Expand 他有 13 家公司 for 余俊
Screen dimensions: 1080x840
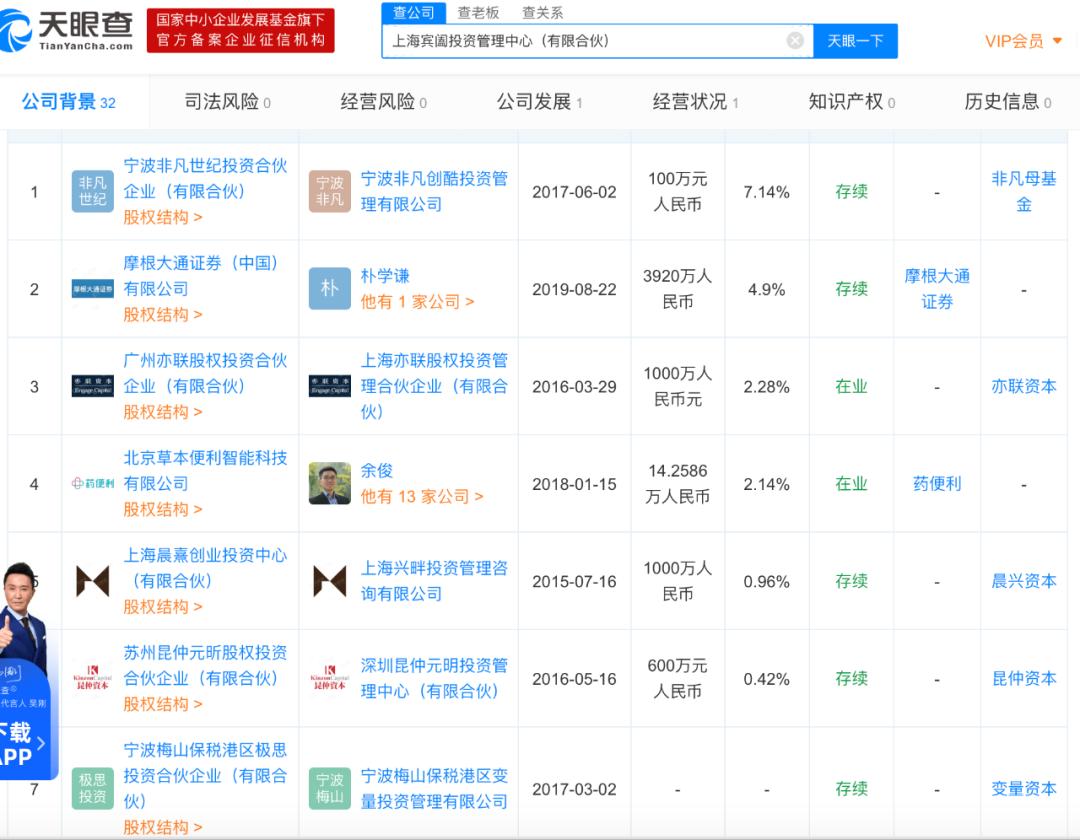tap(421, 496)
